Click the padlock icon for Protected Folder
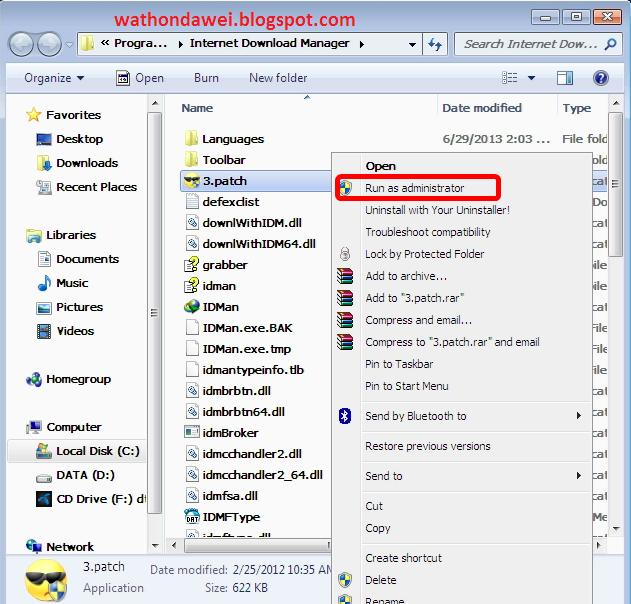 click(x=345, y=254)
